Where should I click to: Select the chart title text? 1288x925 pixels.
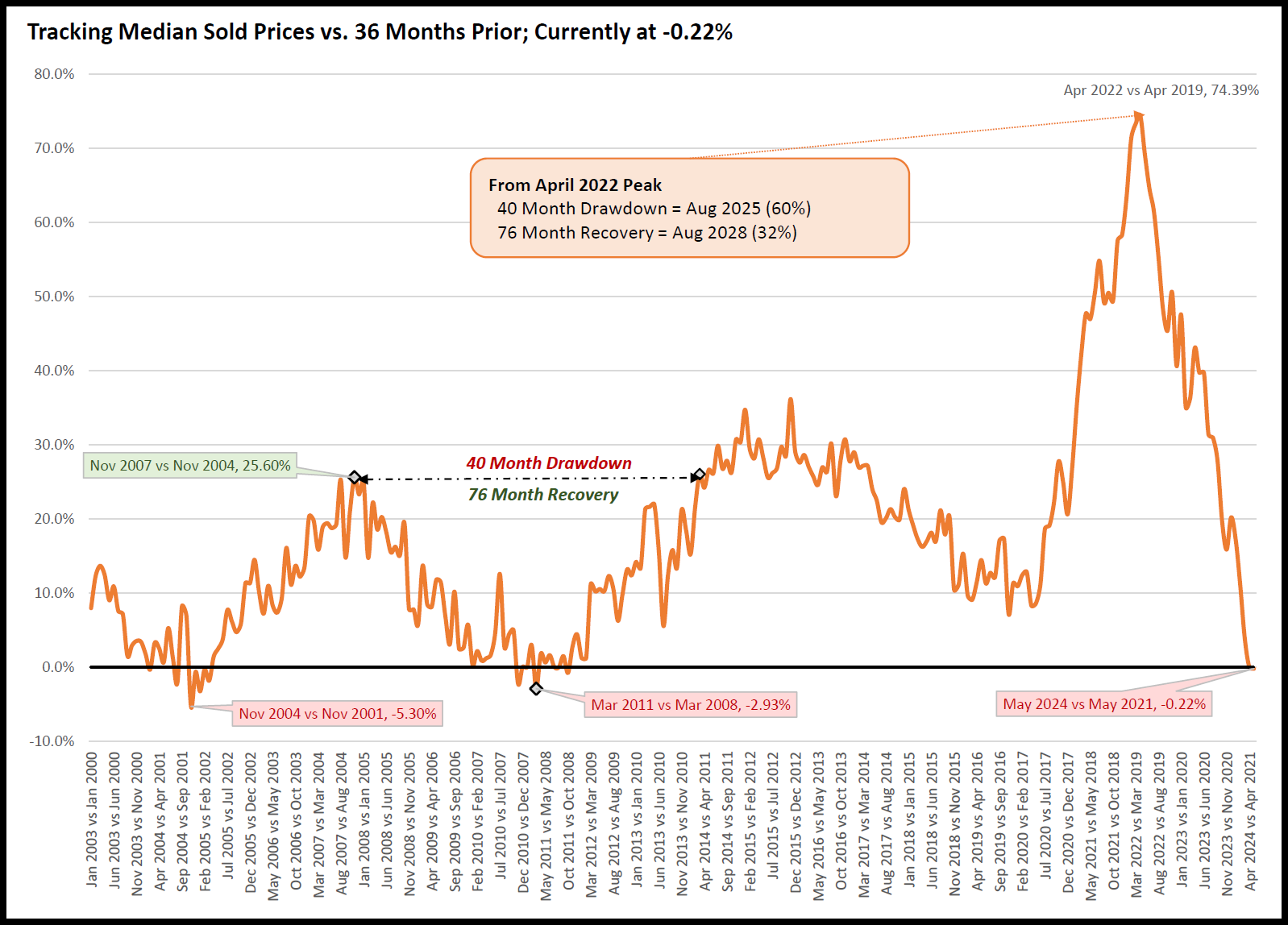click(380, 32)
